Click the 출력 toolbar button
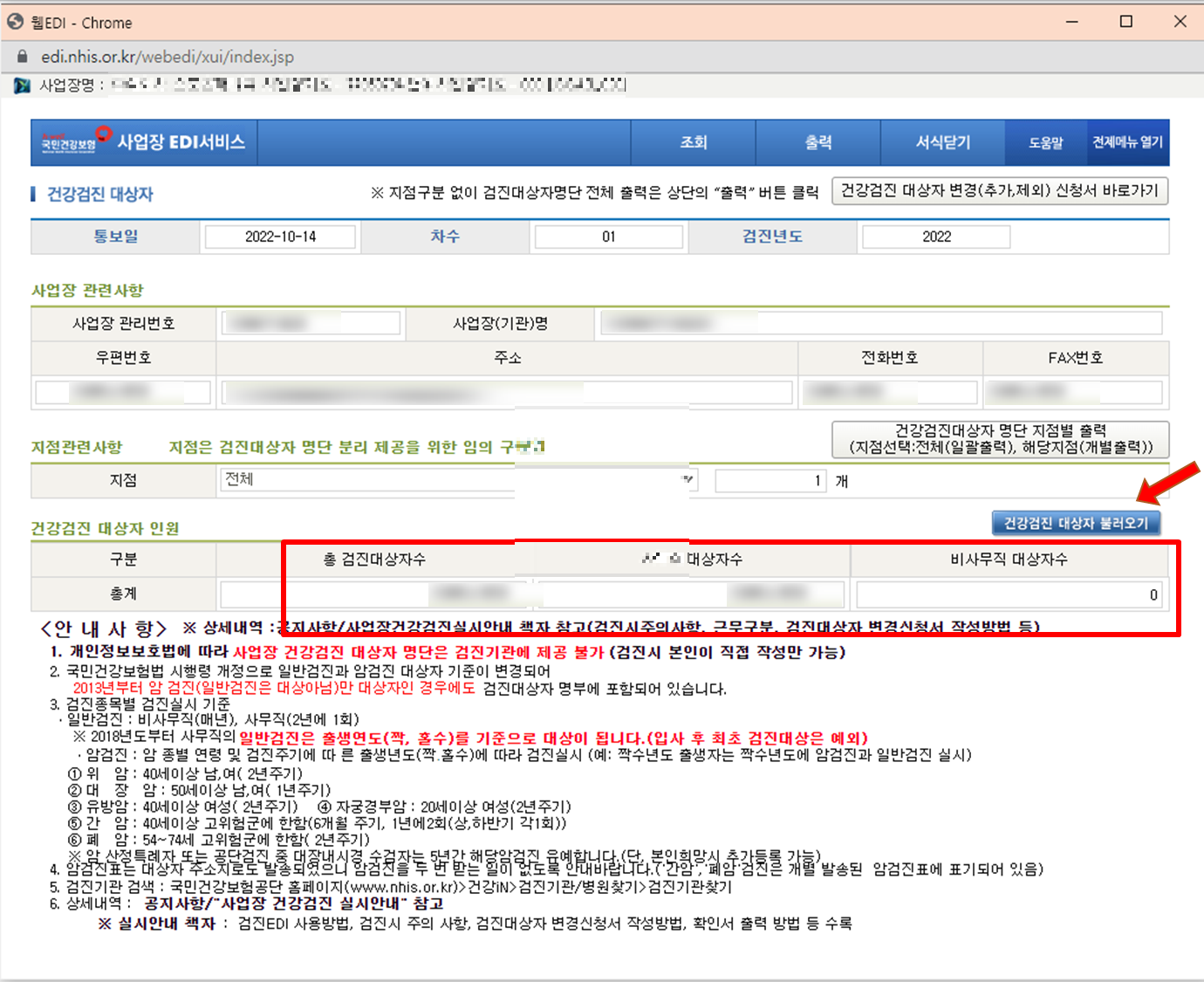This screenshot has width=1204, height=982. 818,142
